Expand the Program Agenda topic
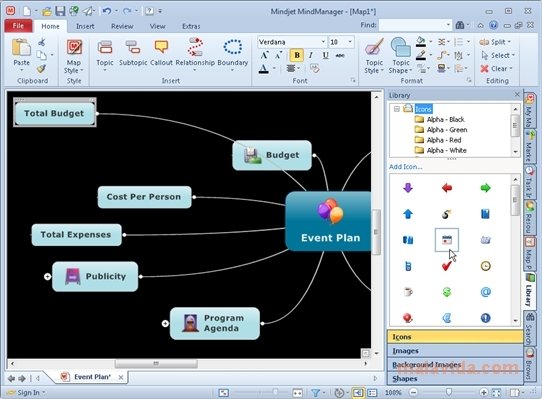 (165, 323)
